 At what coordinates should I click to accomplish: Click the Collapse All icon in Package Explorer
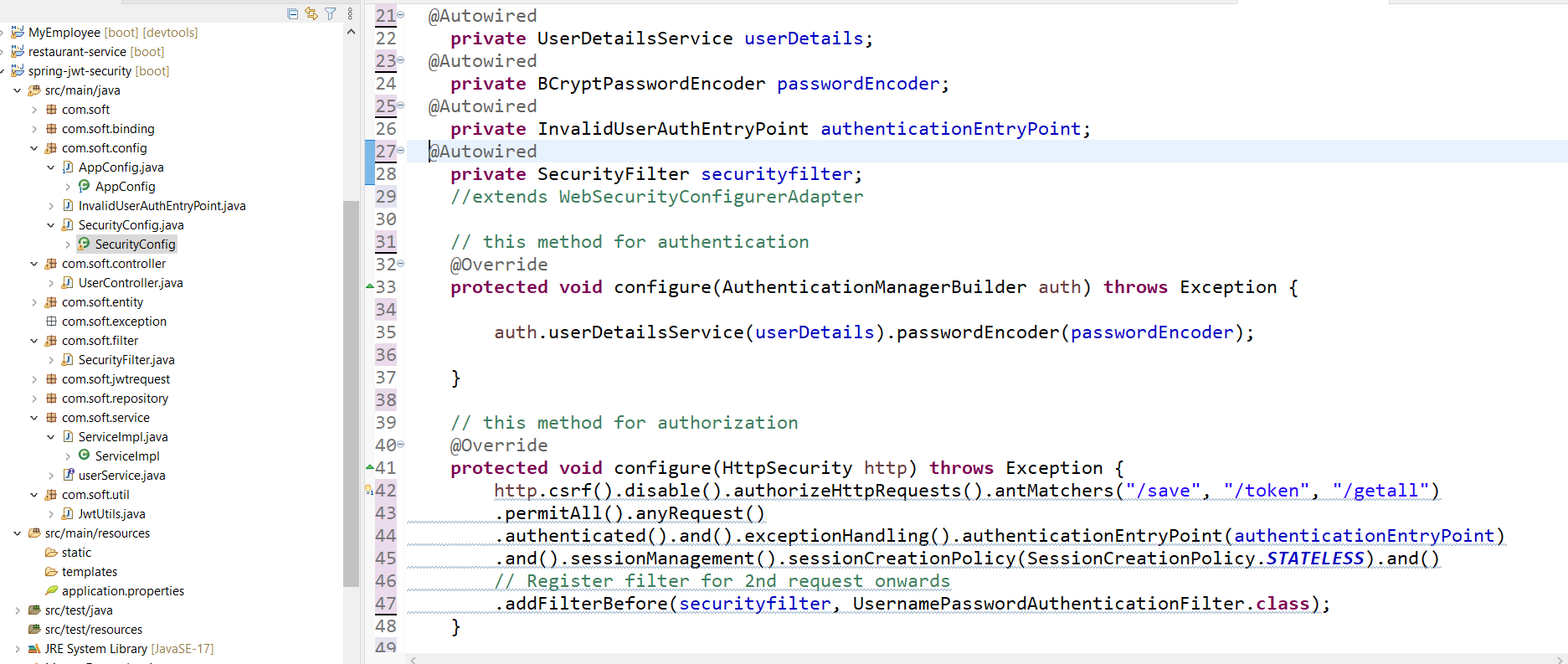pyautogui.click(x=292, y=13)
